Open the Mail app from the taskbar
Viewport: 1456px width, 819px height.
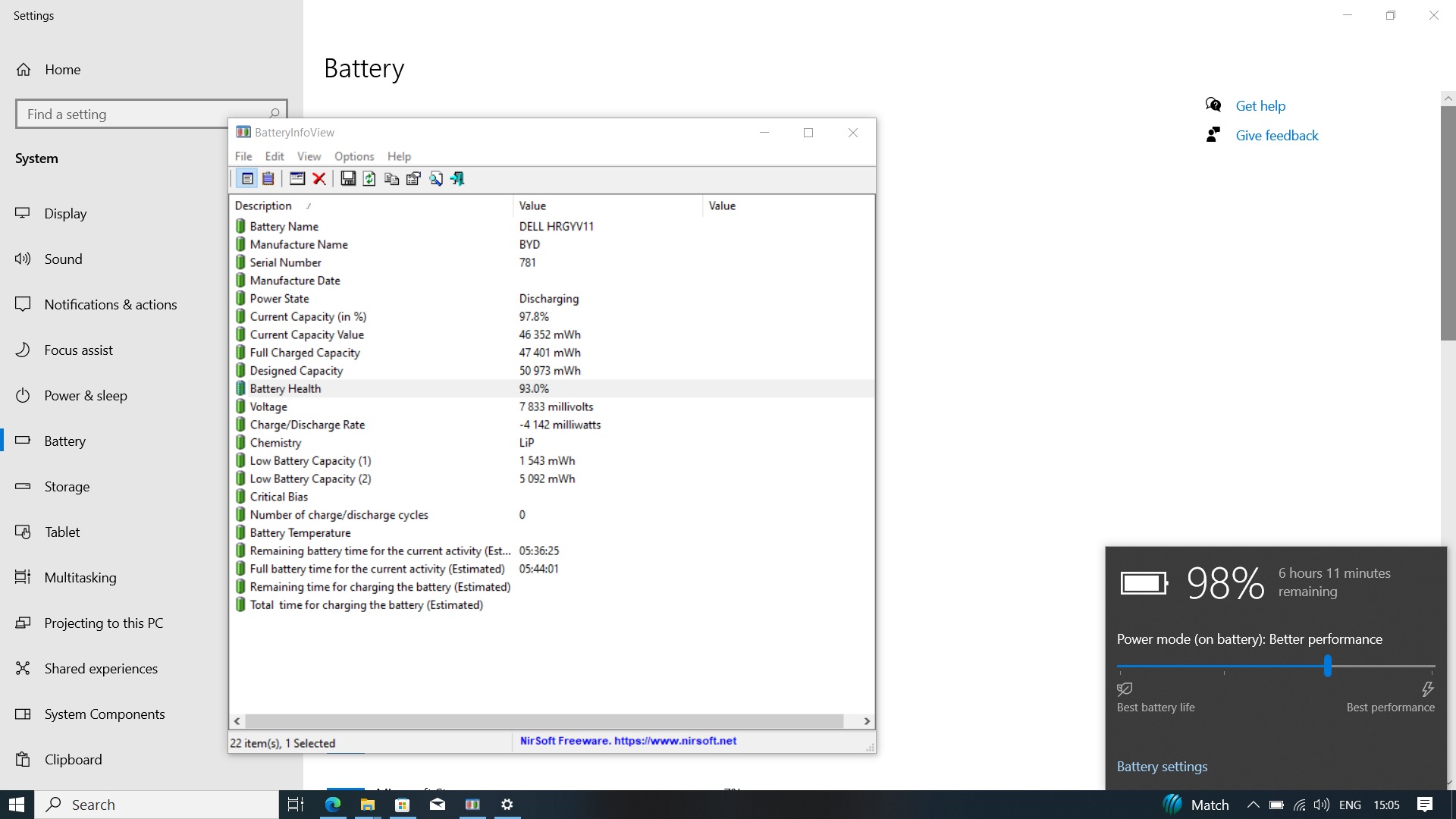[x=438, y=805]
